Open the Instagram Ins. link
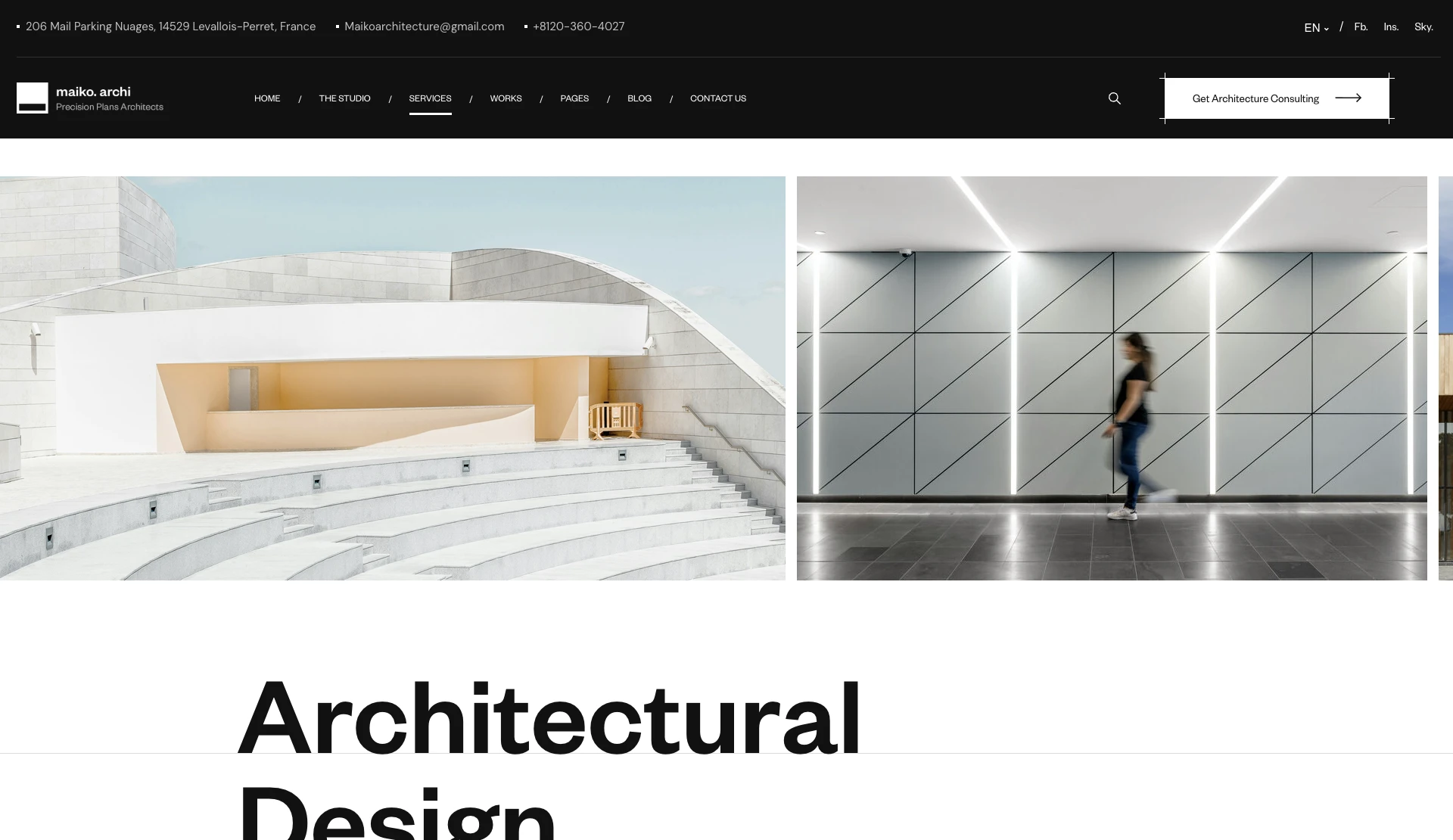1453x840 pixels. coord(1391,26)
